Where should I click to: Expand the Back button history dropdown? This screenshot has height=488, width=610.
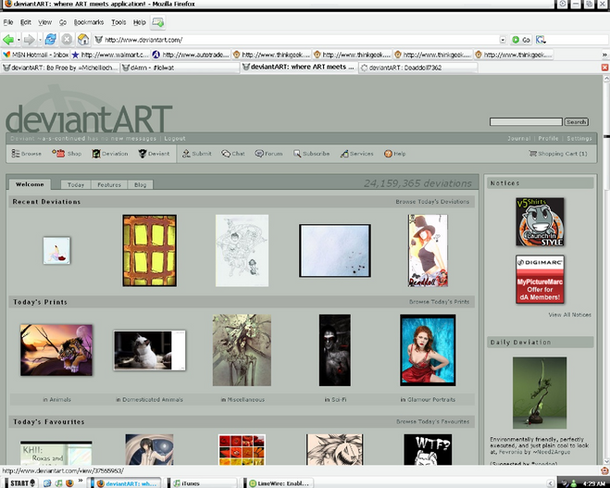[21, 39]
